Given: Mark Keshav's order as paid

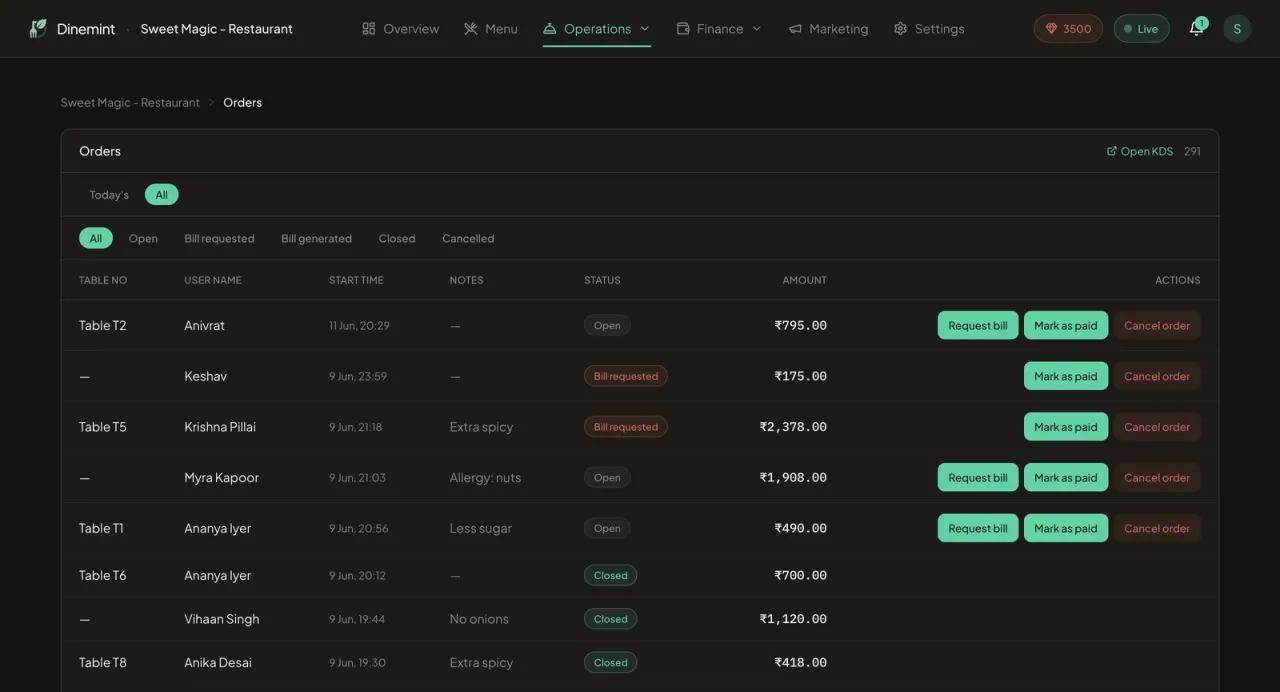Looking at the screenshot, I should [x=1066, y=376].
